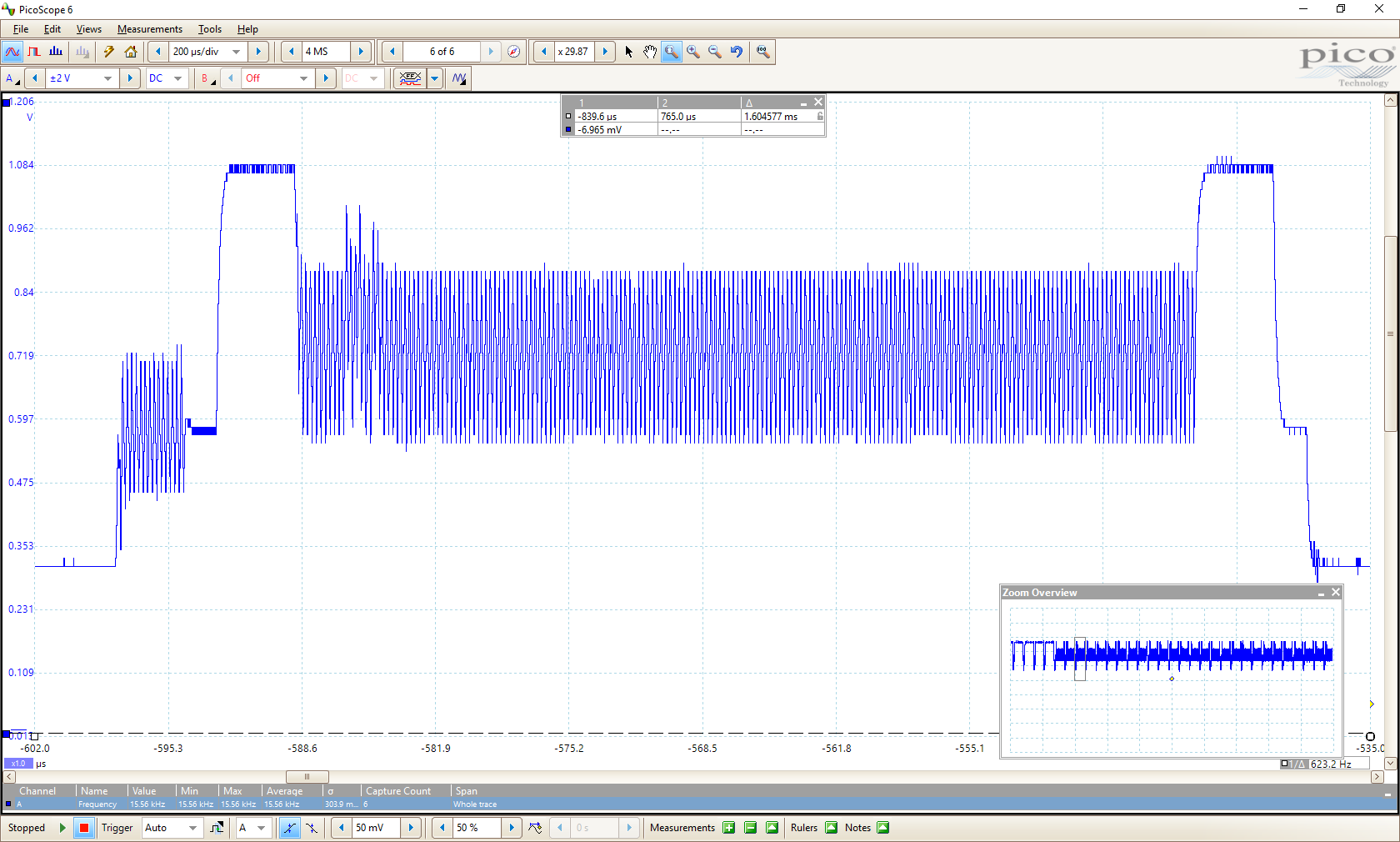Increase number of samples arrow
Image resolution: width=1400 pixels, height=842 pixels.
tap(361, 52)
